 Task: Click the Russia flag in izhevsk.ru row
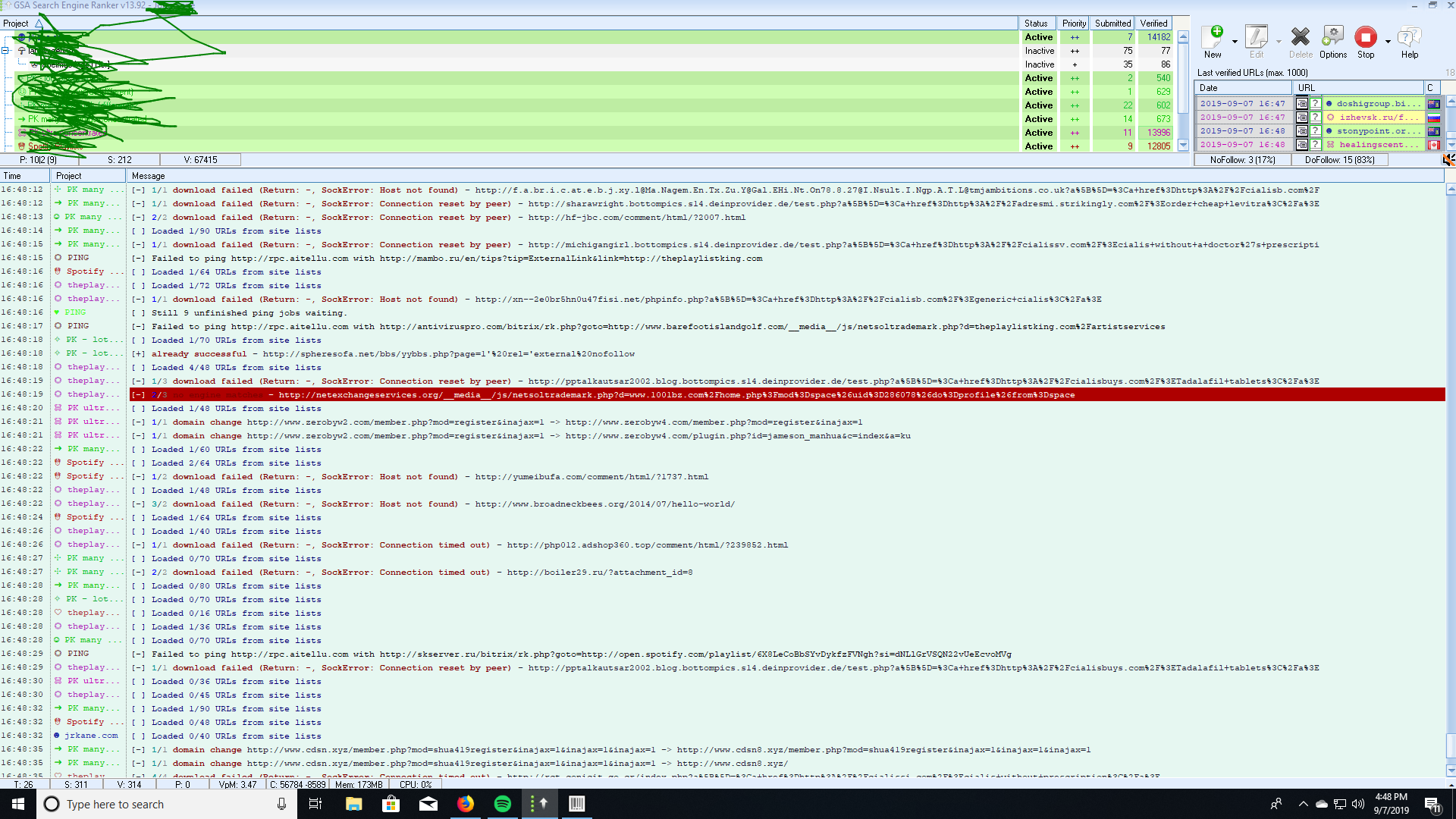[x=1433, y=118]
